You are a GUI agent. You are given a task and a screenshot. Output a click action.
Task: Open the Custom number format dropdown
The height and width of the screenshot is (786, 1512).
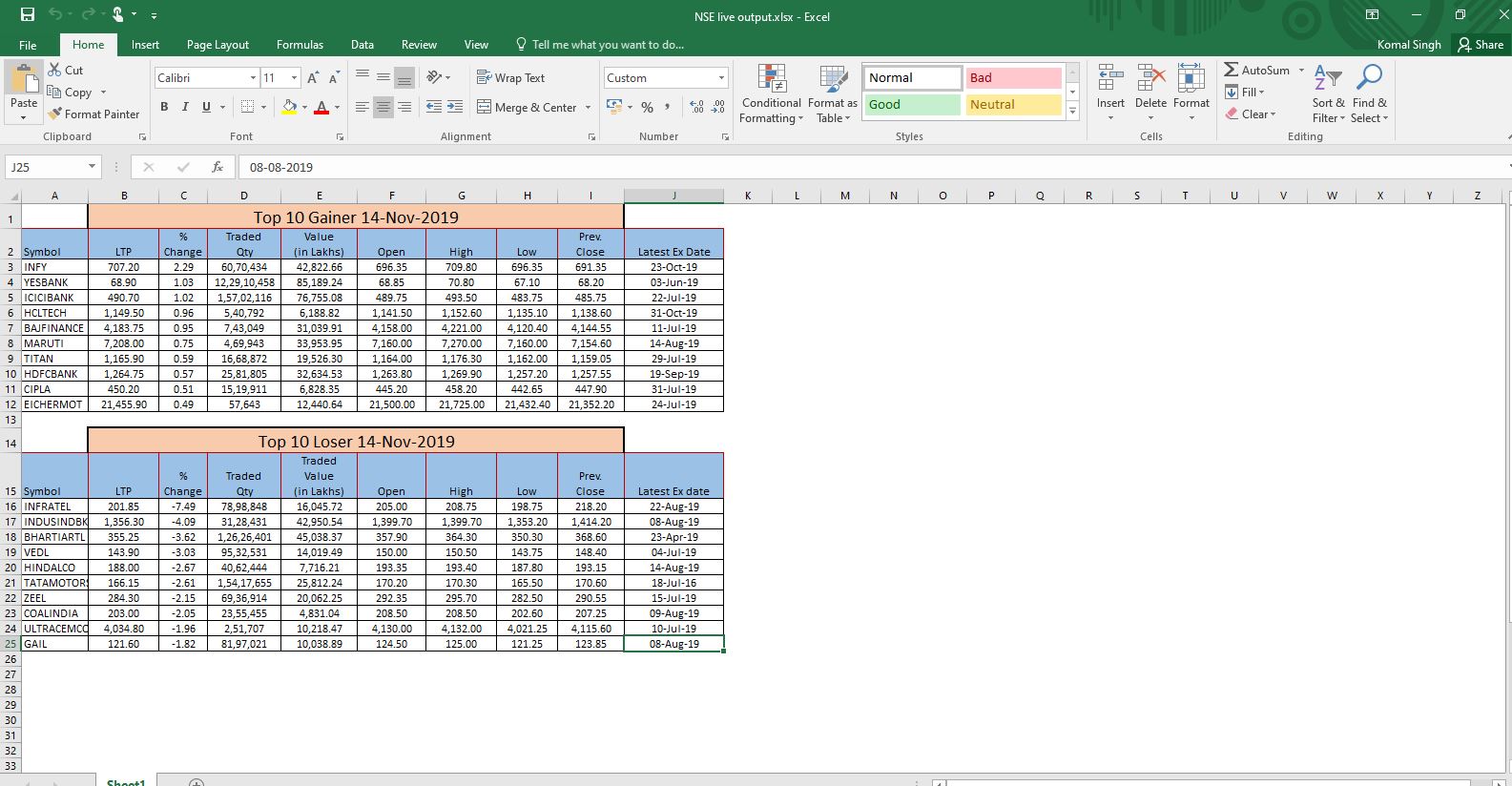point(720,78)
